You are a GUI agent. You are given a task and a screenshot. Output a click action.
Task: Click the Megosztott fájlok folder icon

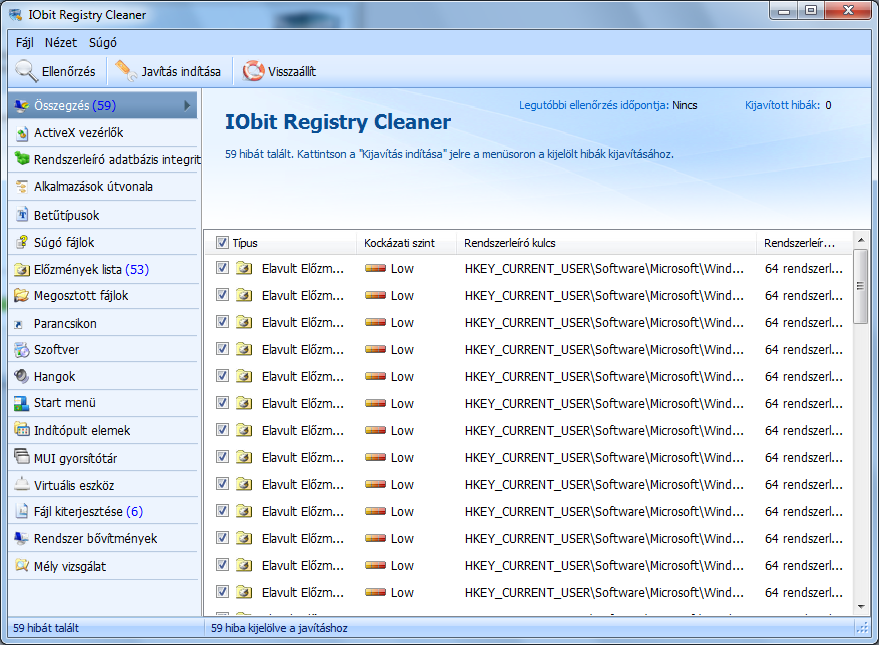[x=21, y=295]
